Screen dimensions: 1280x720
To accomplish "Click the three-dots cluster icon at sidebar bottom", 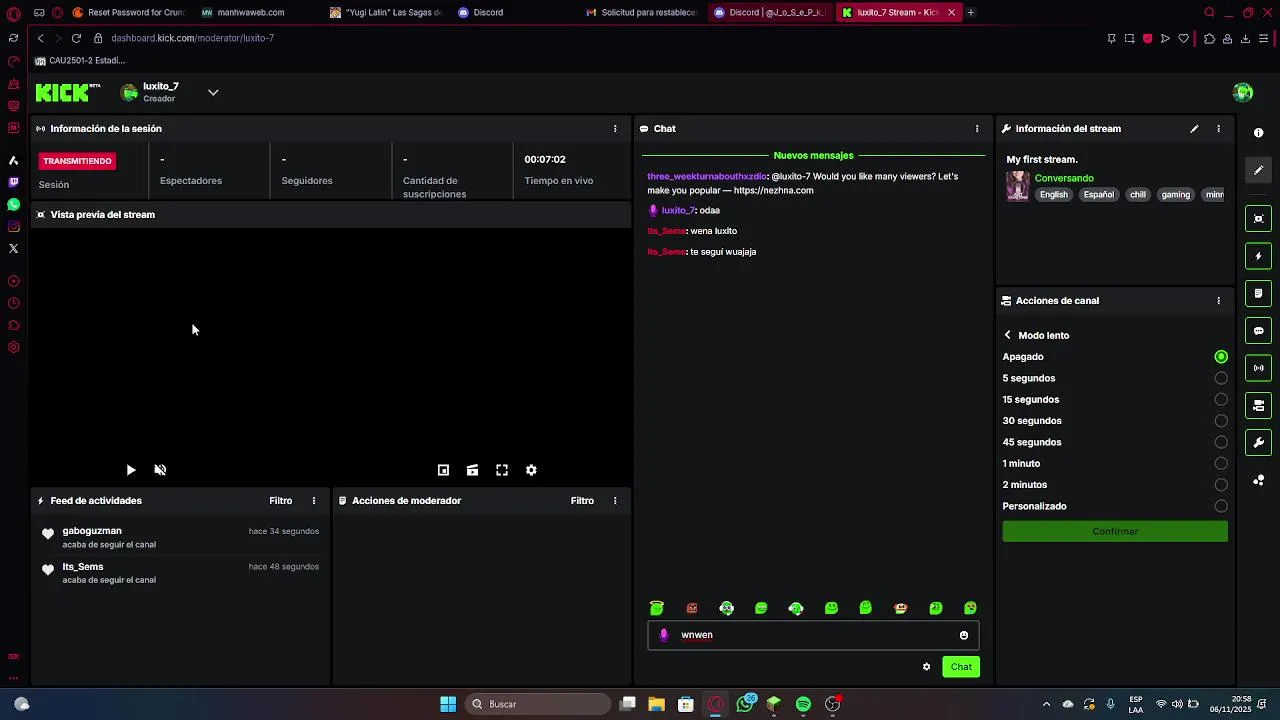I will click(x=1258, y=480).
